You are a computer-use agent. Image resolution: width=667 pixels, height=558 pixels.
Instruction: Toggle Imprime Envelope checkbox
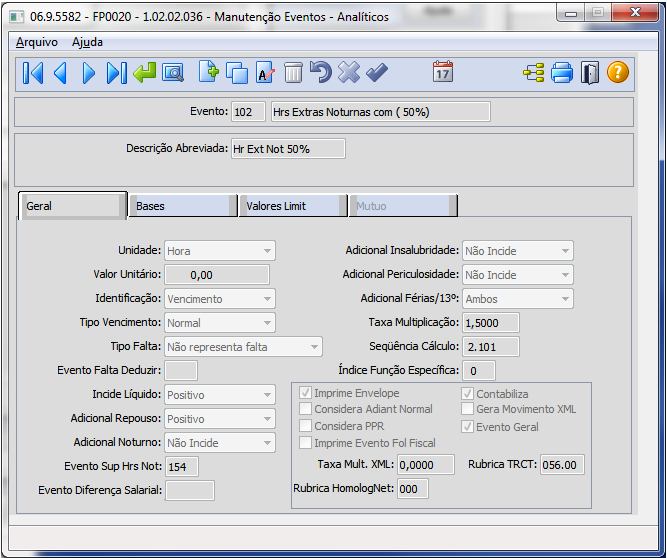coord(305,393)
